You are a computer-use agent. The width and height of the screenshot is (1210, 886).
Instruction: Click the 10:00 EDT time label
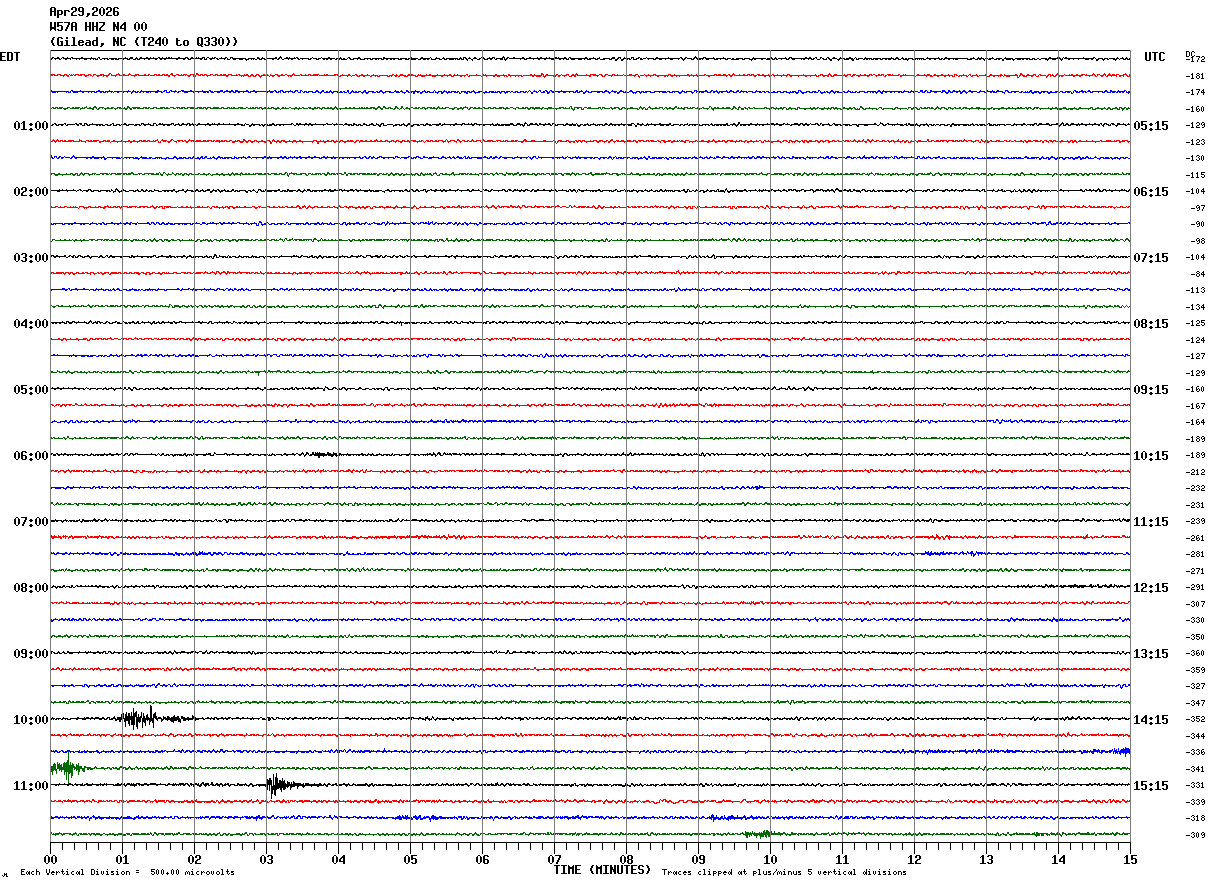tap(30, 720)
